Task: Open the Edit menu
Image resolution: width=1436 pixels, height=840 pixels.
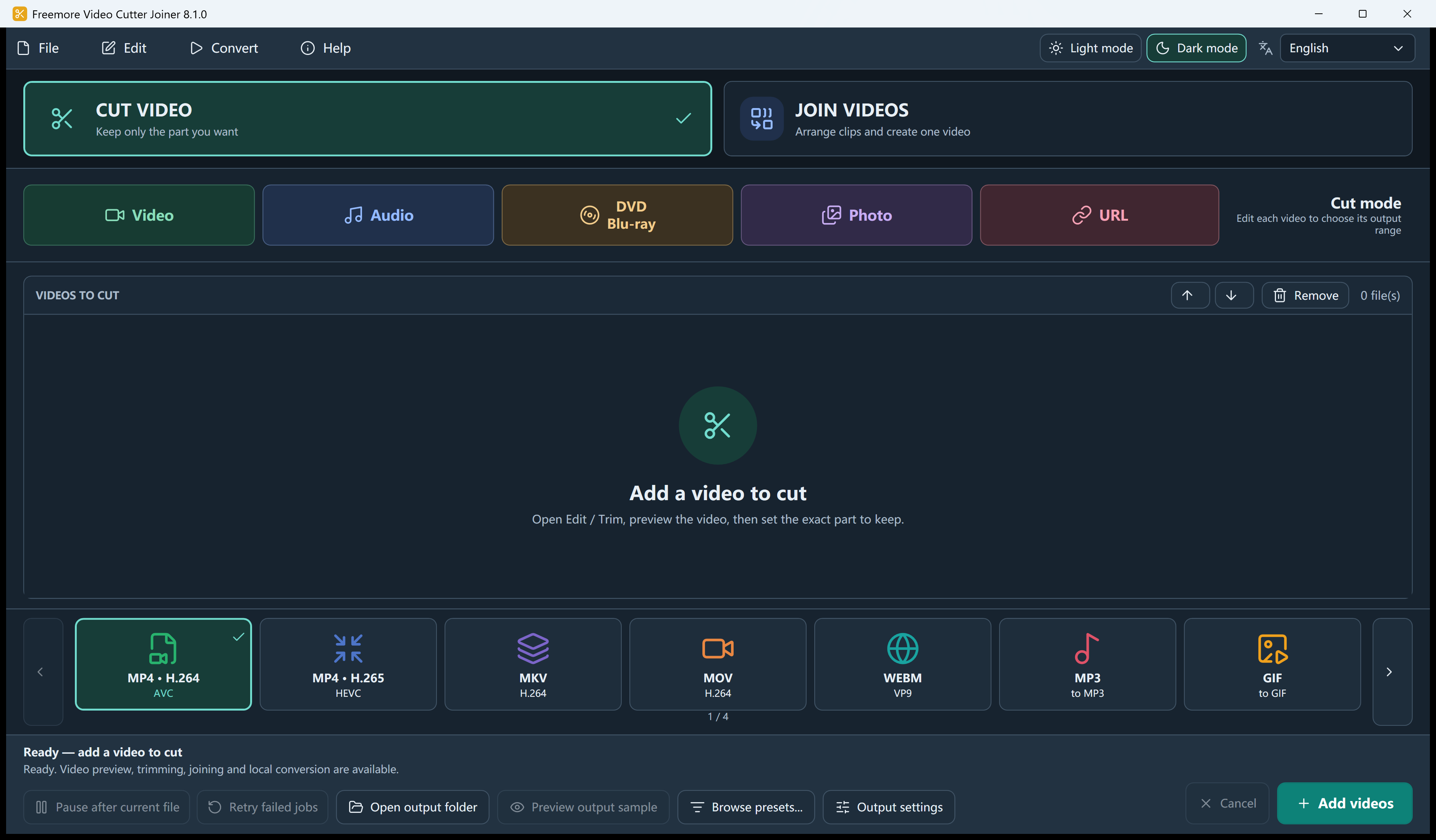Action: pos(124,48)
